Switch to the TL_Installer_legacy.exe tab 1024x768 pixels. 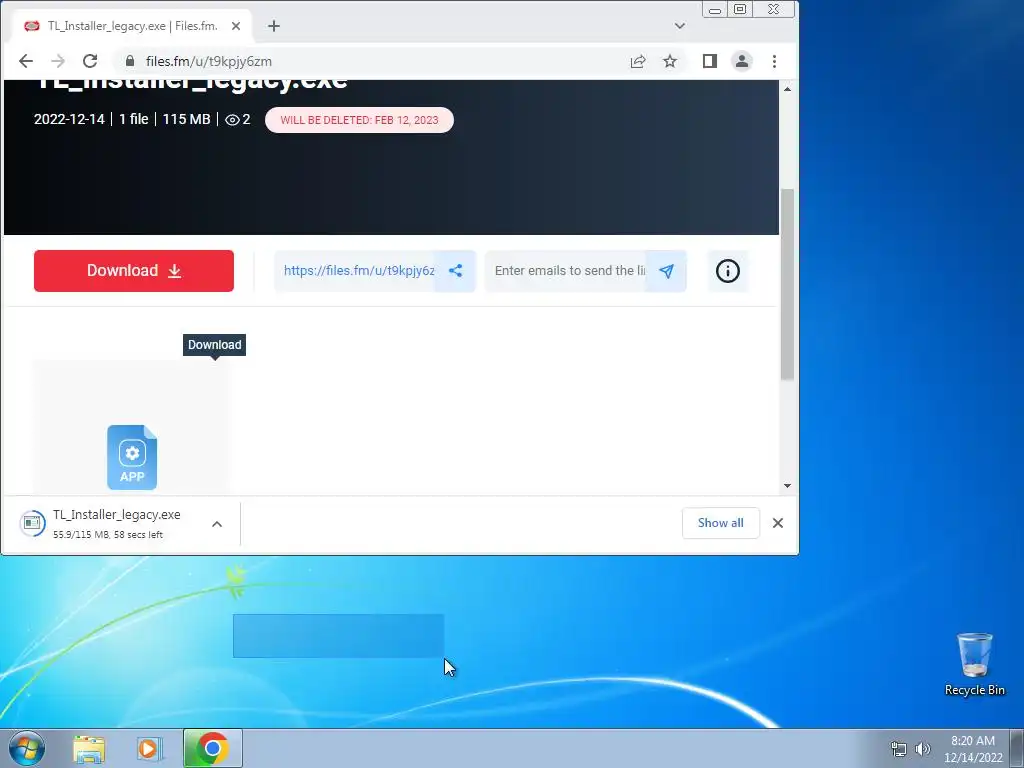coord(132,26)
